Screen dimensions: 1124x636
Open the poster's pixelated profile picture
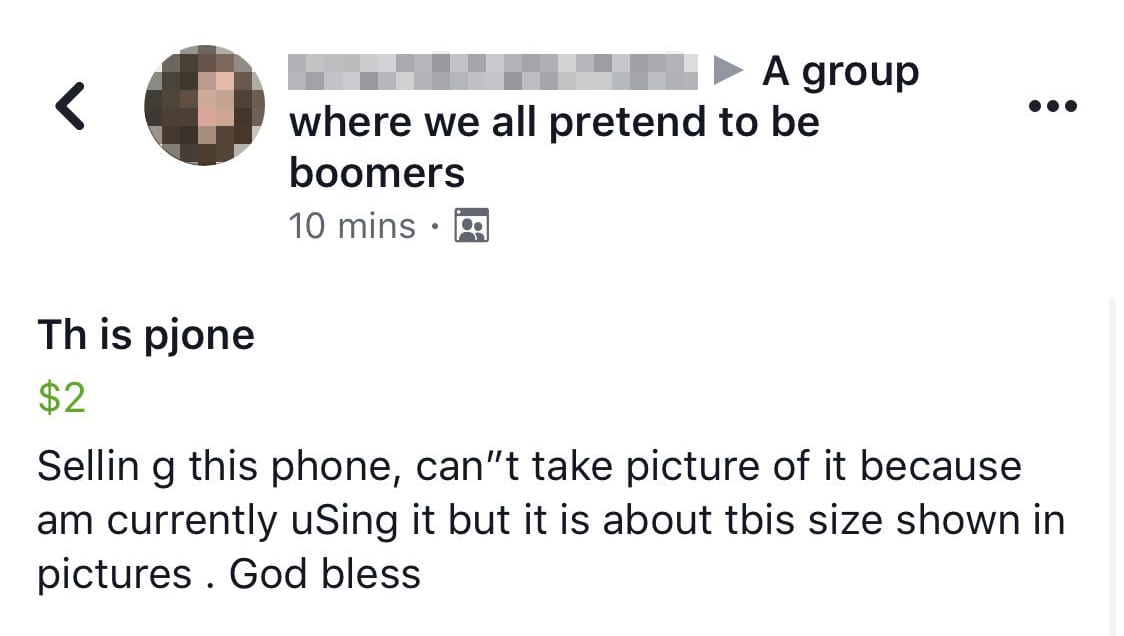[x=204, y=105]
